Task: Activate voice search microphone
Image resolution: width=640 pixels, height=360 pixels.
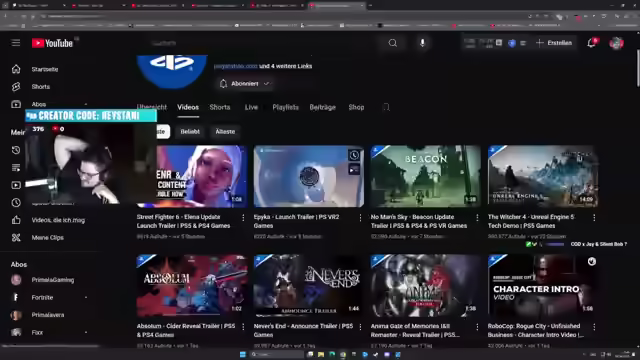Action: (422, 43)
